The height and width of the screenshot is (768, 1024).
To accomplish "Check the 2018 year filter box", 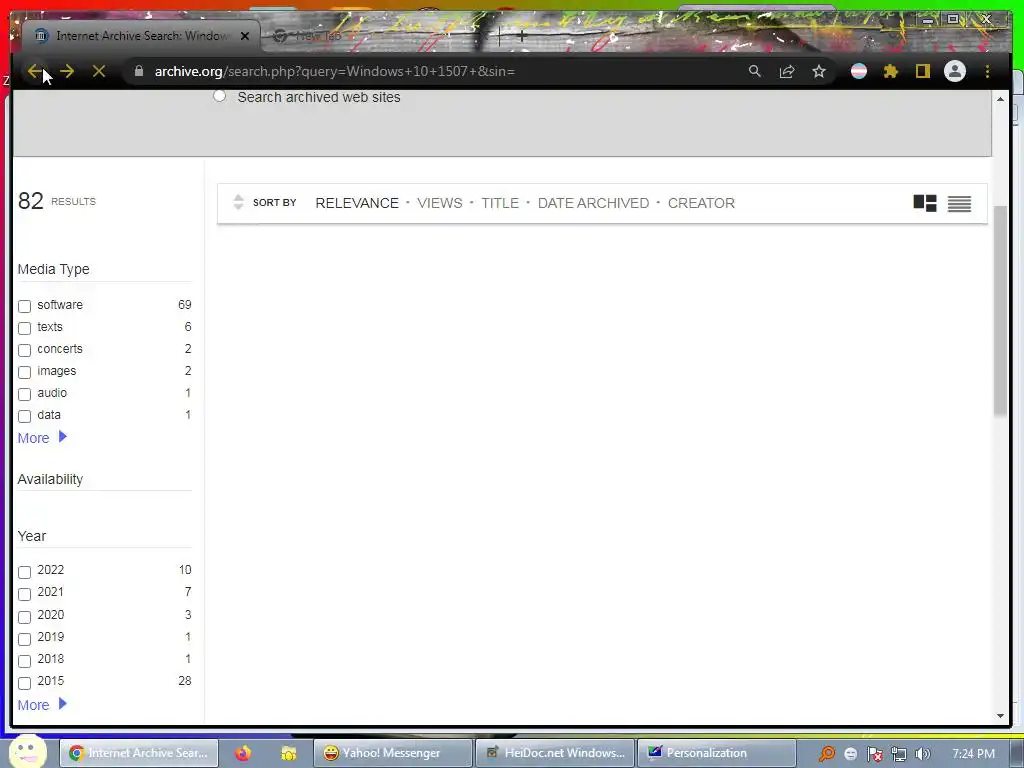I will coord(24,661).
